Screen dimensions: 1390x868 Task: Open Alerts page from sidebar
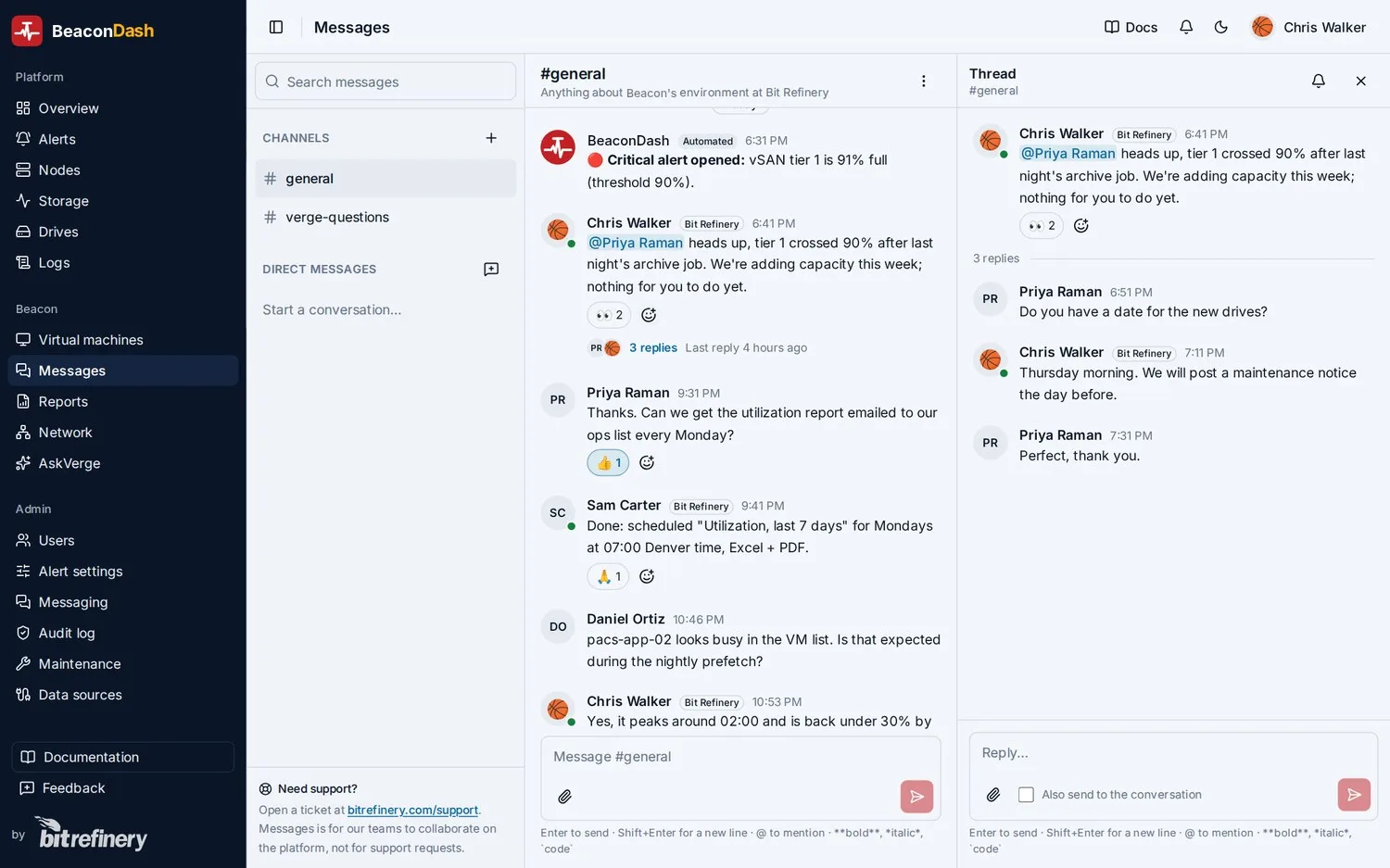coord(122,139)
